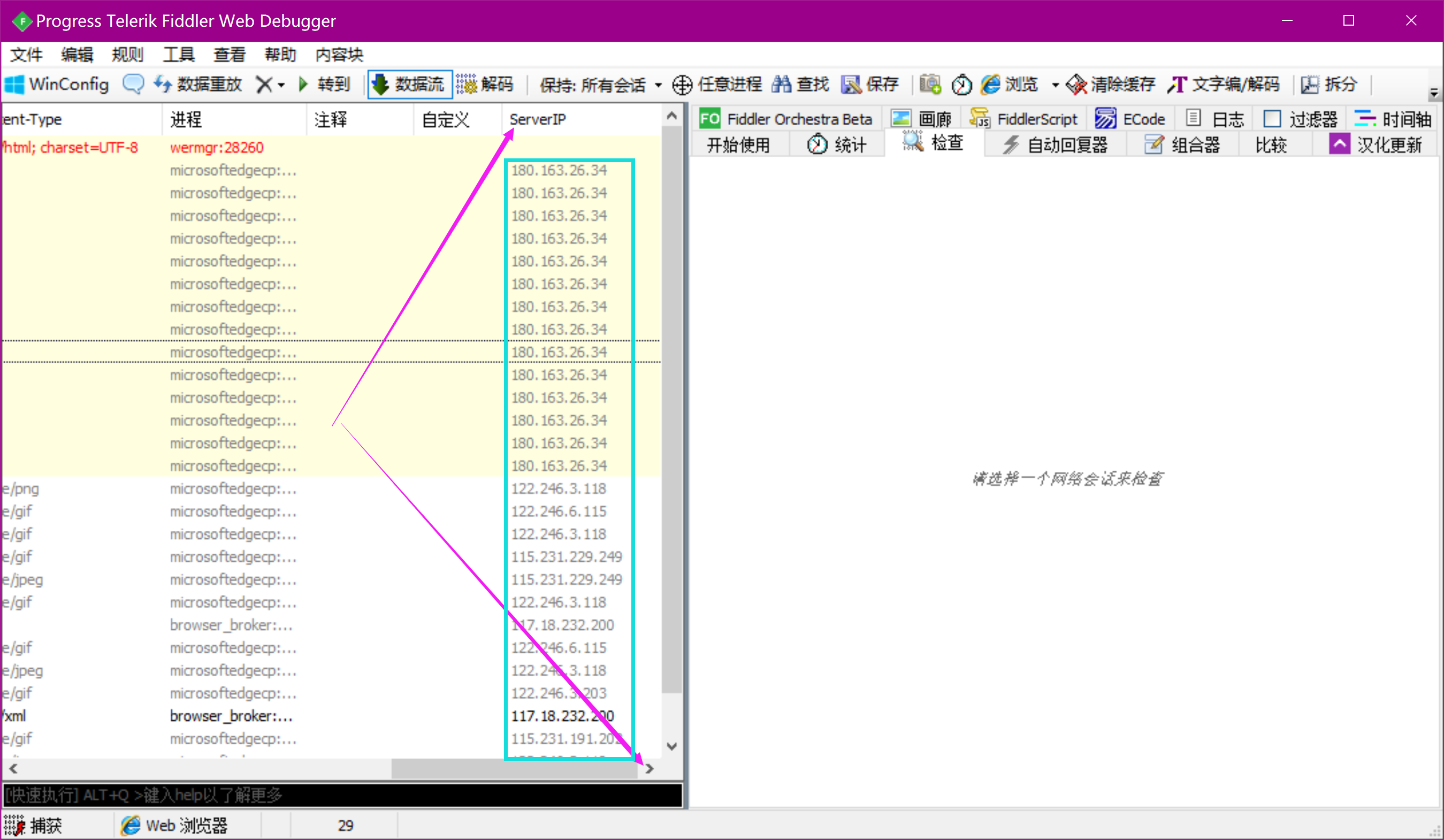Sort by the 注释 column header
Screen dimensions: 1444x840
coord(360,119)
